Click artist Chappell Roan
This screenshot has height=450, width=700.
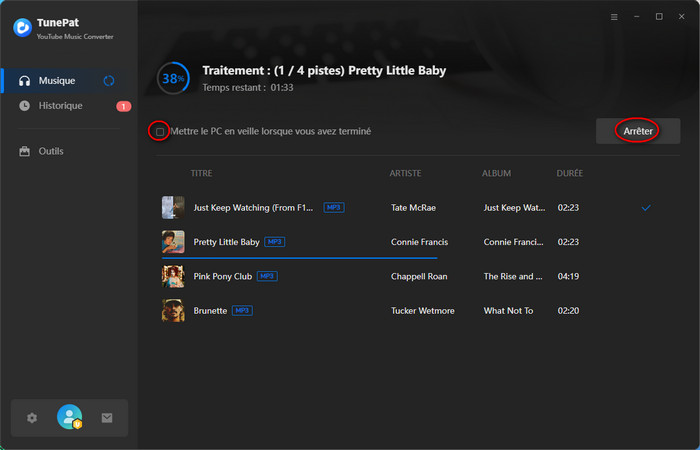pyautogui.click(x=419, y=276)
